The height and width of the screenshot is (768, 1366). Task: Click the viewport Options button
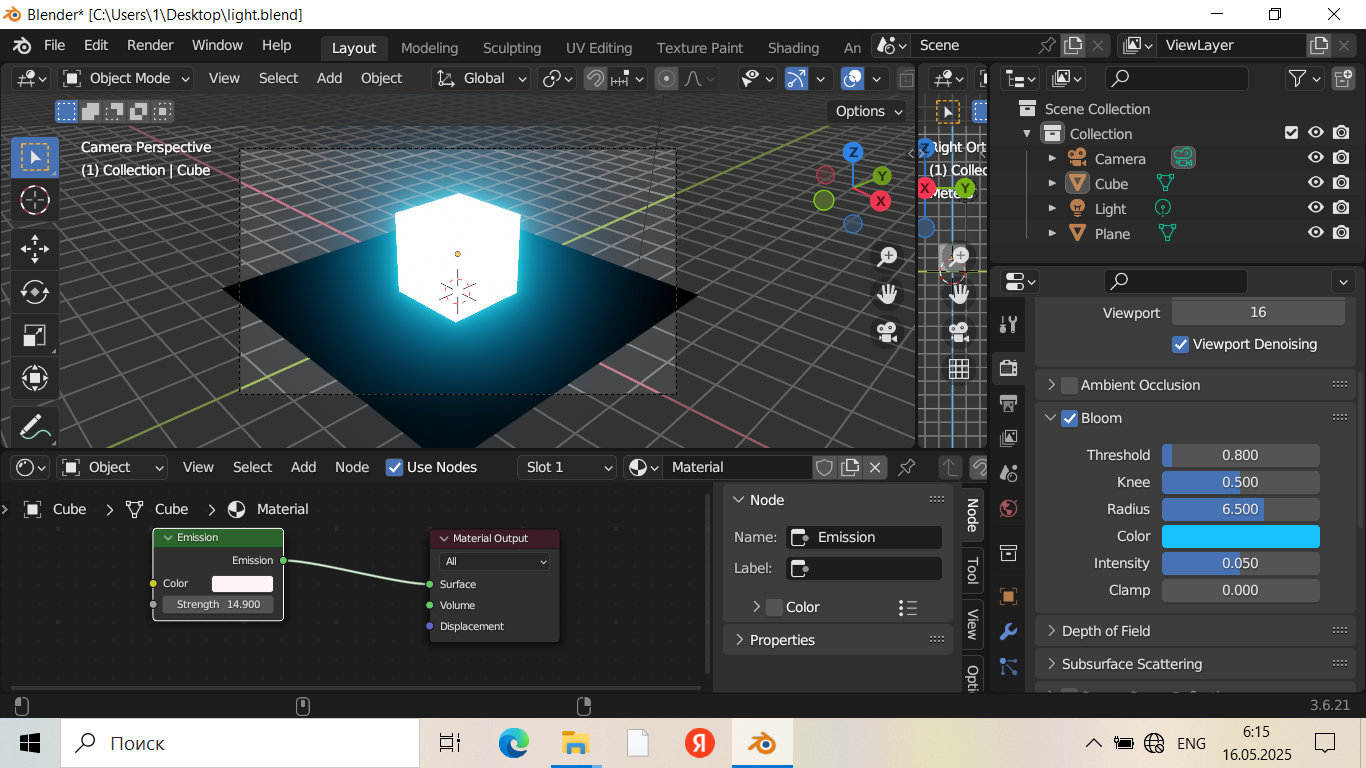pyautogui.click(x=867, y=111)
